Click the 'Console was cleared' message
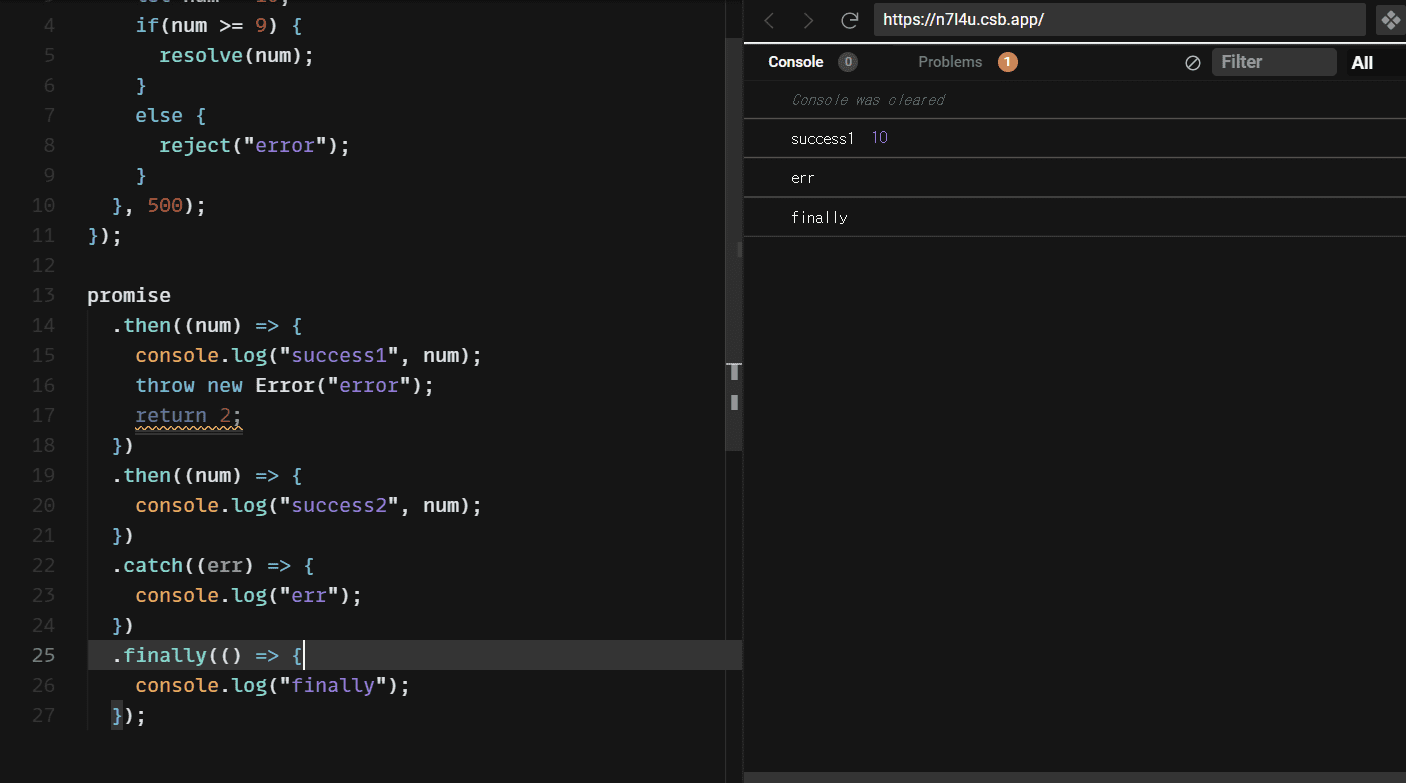This screenshot has width=1406, height=783. (x=867, y=100)
